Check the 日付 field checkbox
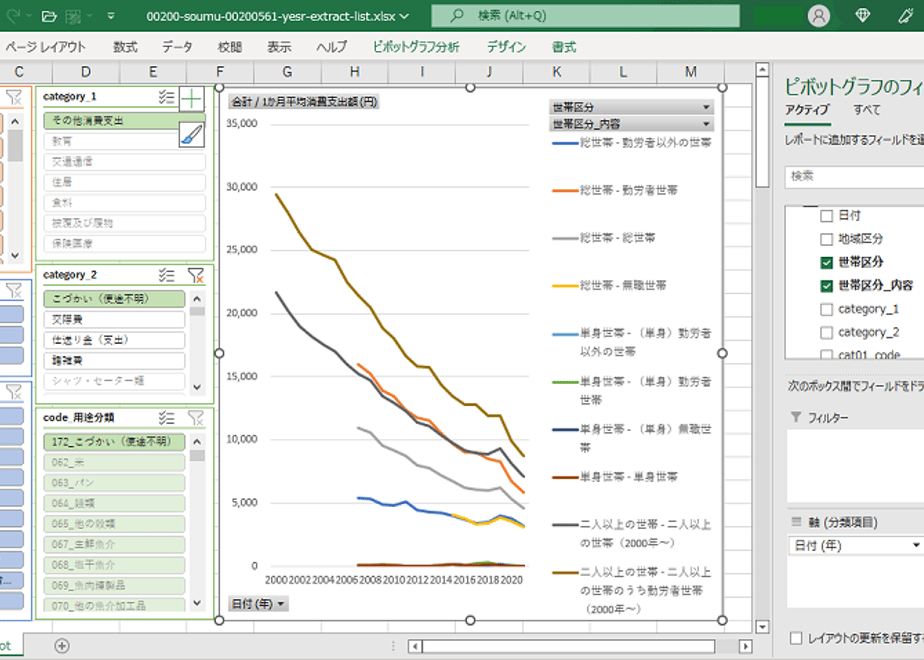 pyautogui.click(x=826, y=216)
